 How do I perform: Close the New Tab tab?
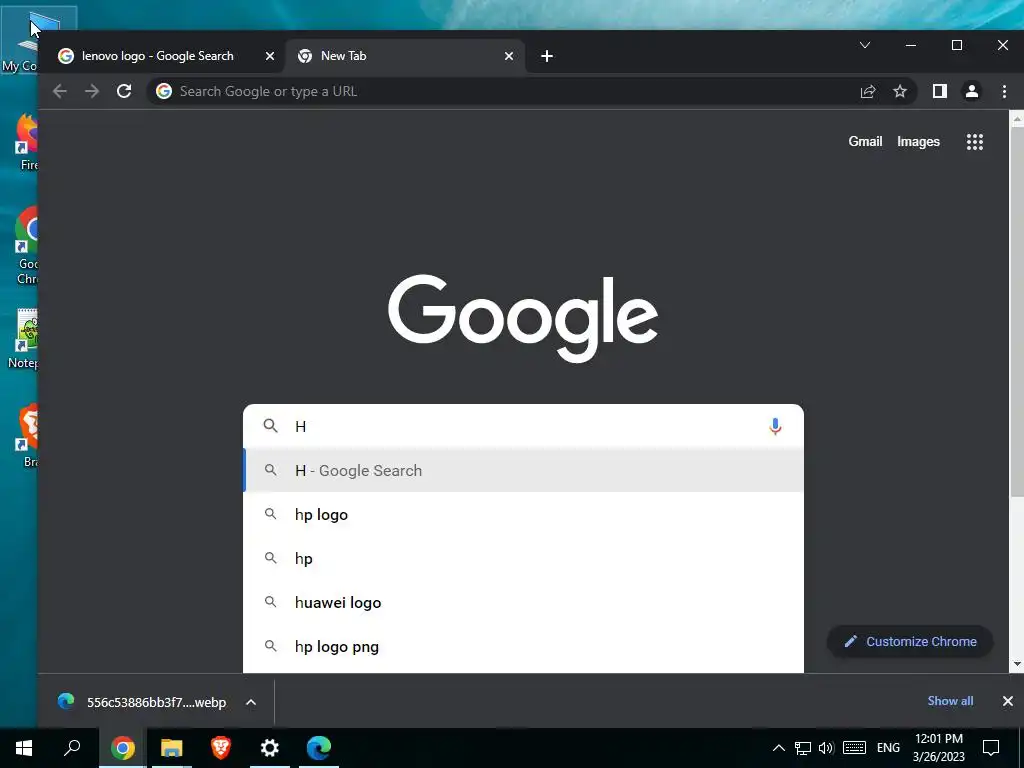pos(509,56)
